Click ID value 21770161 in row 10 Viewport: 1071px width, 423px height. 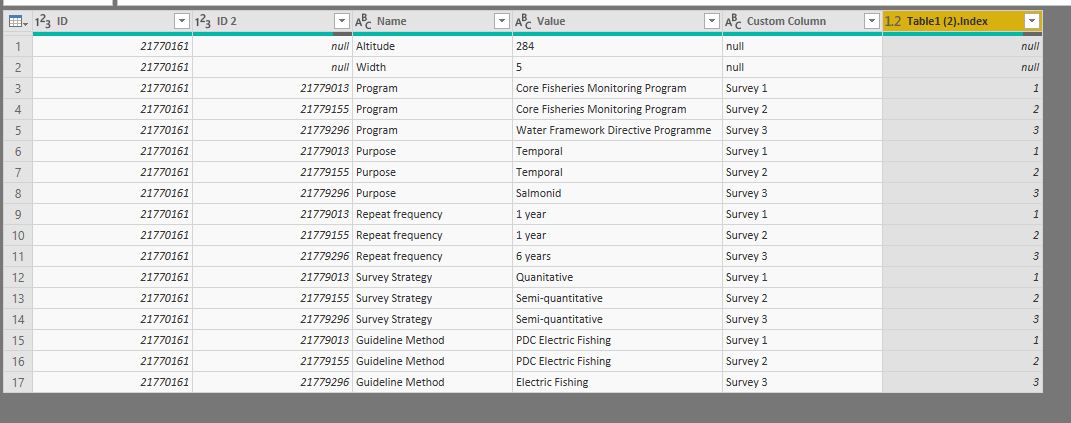[x=113, y=236]
